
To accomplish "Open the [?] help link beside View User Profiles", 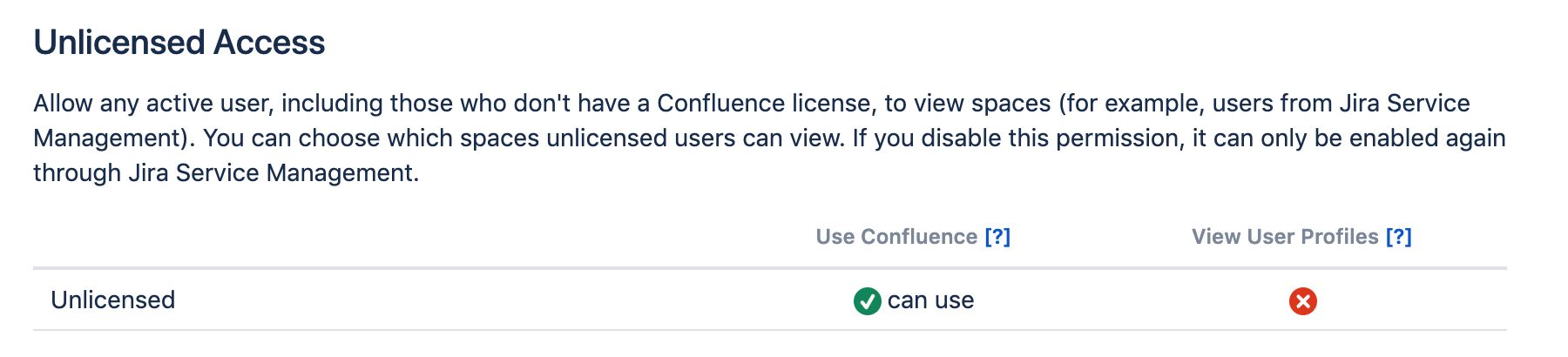I will tap(1398, 237).
